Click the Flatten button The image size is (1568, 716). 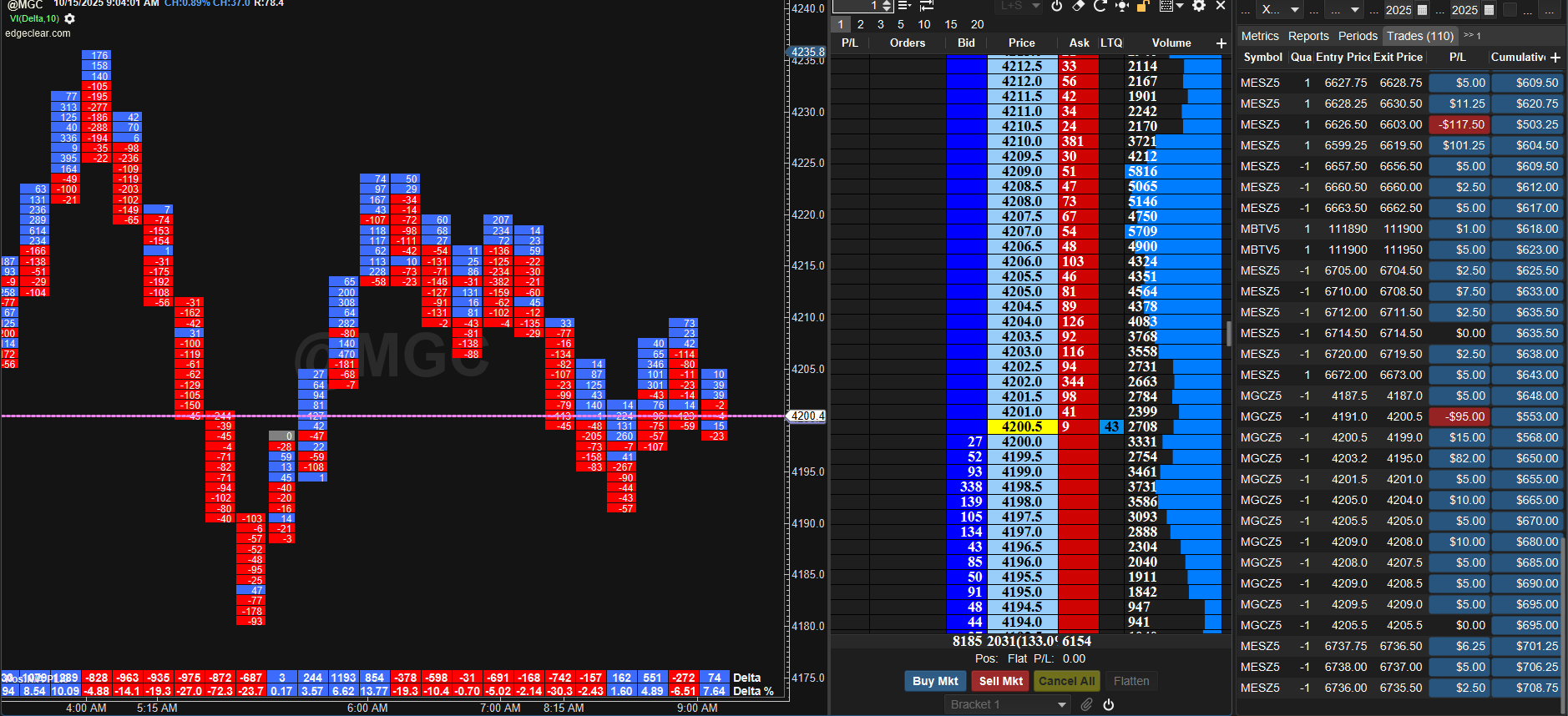coord(1131,681)
